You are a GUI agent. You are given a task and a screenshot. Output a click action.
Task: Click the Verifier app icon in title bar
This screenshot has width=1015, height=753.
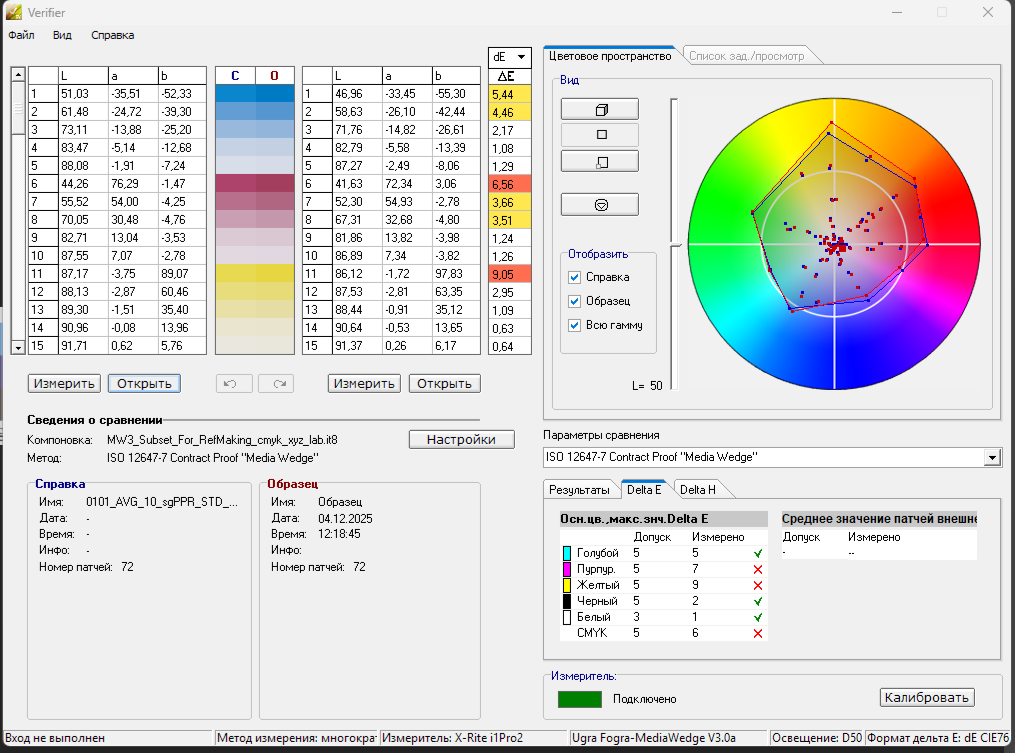14,12
